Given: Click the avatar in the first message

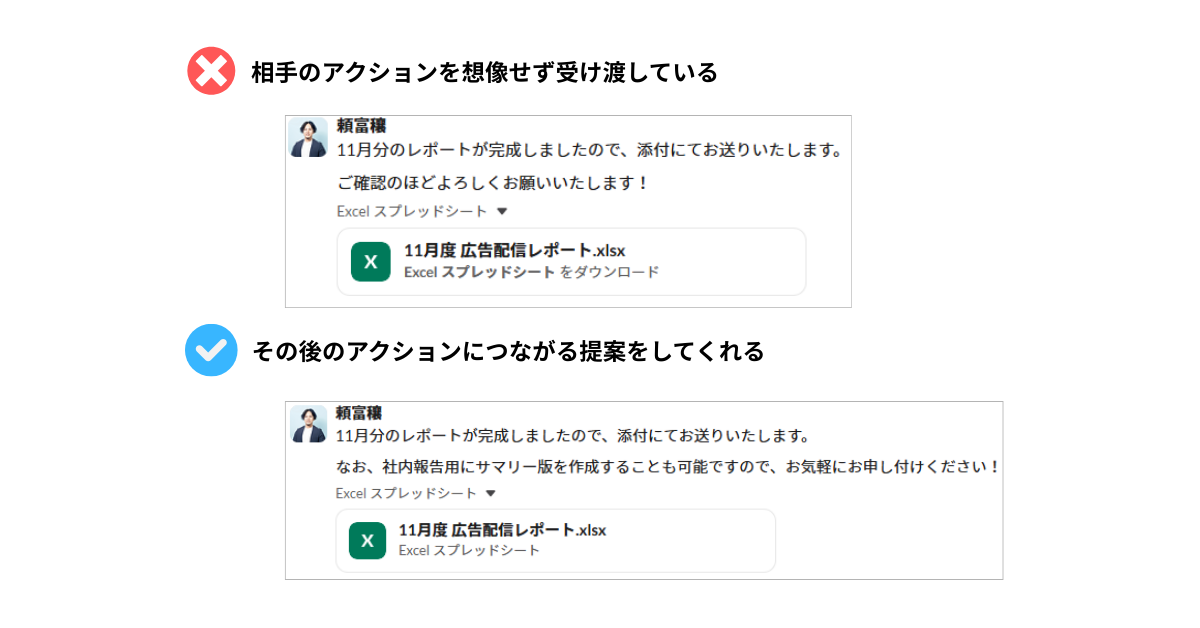Looking at the screenshot, I should [309, 137].
